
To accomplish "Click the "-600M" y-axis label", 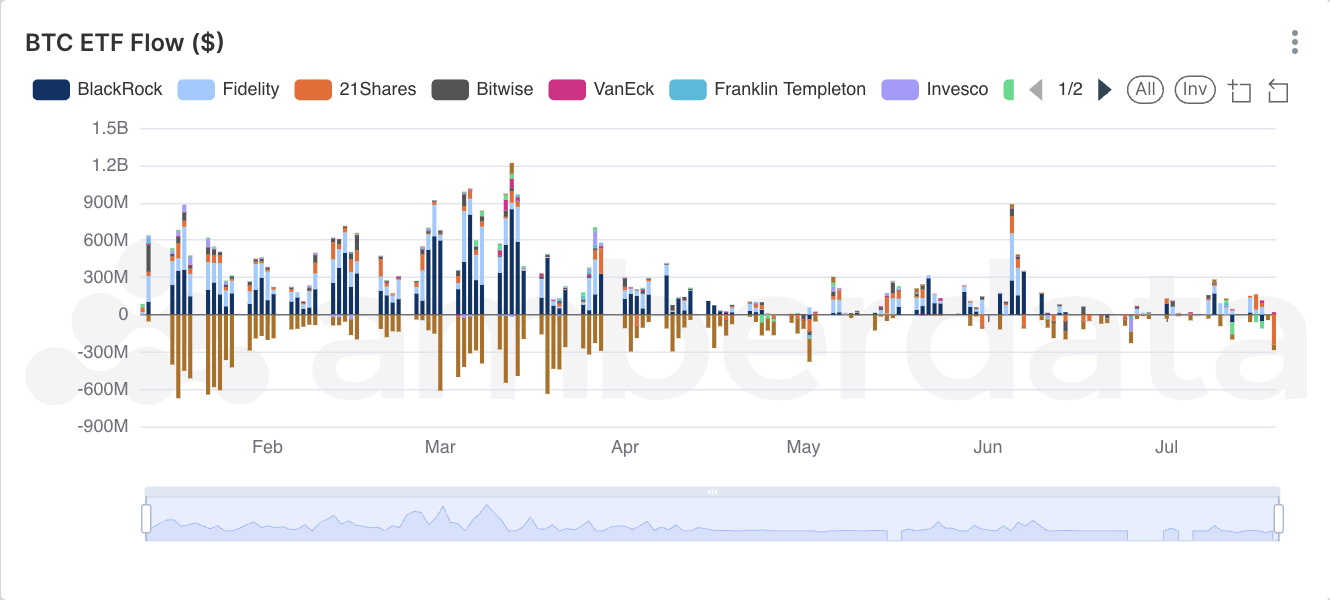I will (x=102, y=389).
